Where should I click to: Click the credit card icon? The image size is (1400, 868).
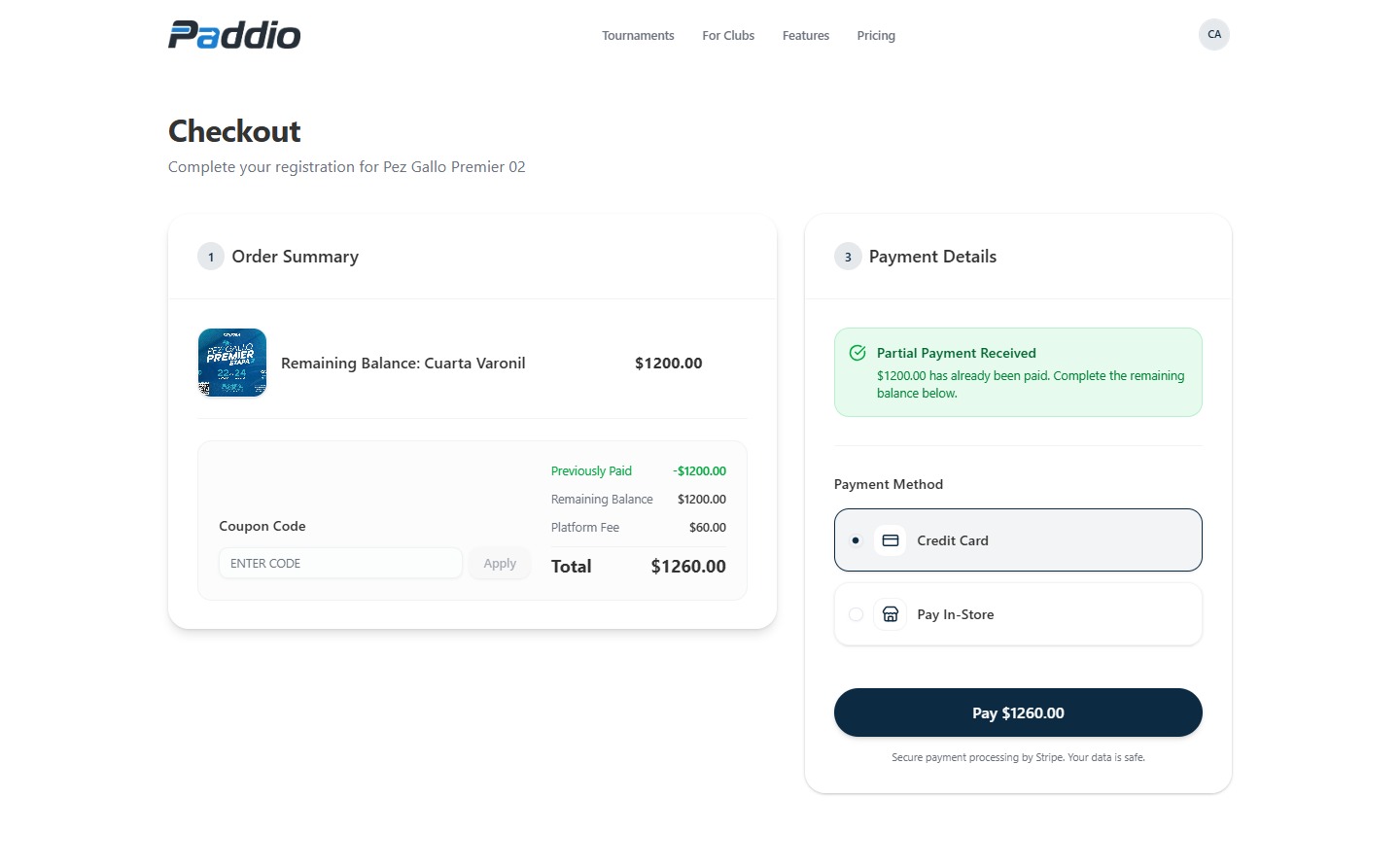pos(890,540)
